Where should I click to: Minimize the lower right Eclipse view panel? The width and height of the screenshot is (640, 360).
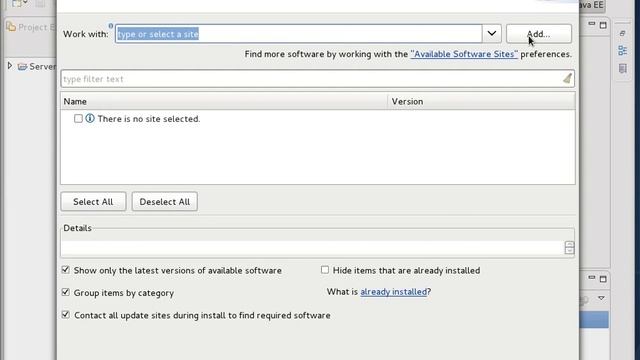pos(591,278)
